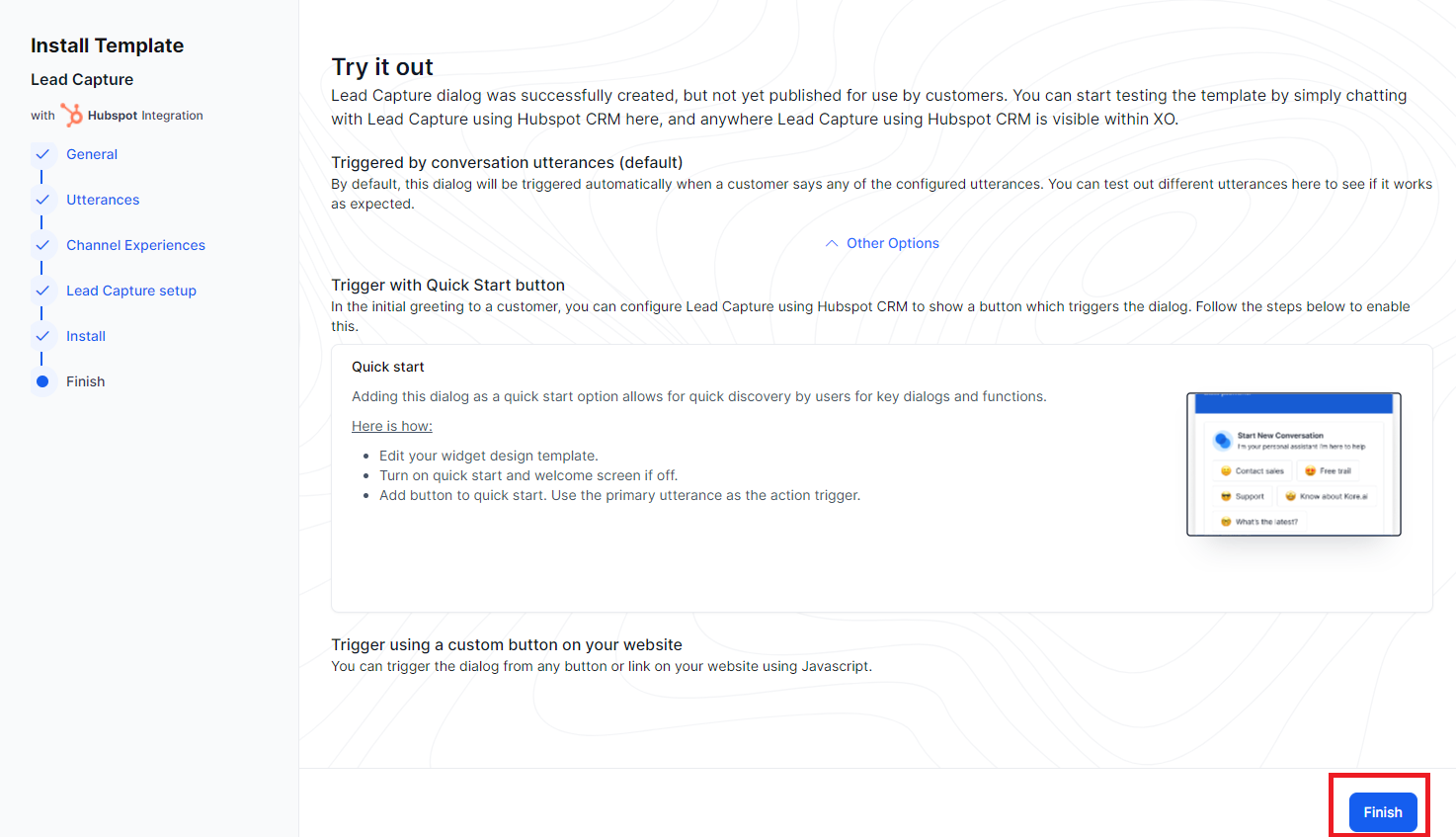The height and width of the screenshot is (837, 1456).
Task: Click the General step checkmark icon
Action: pos(42,154)
